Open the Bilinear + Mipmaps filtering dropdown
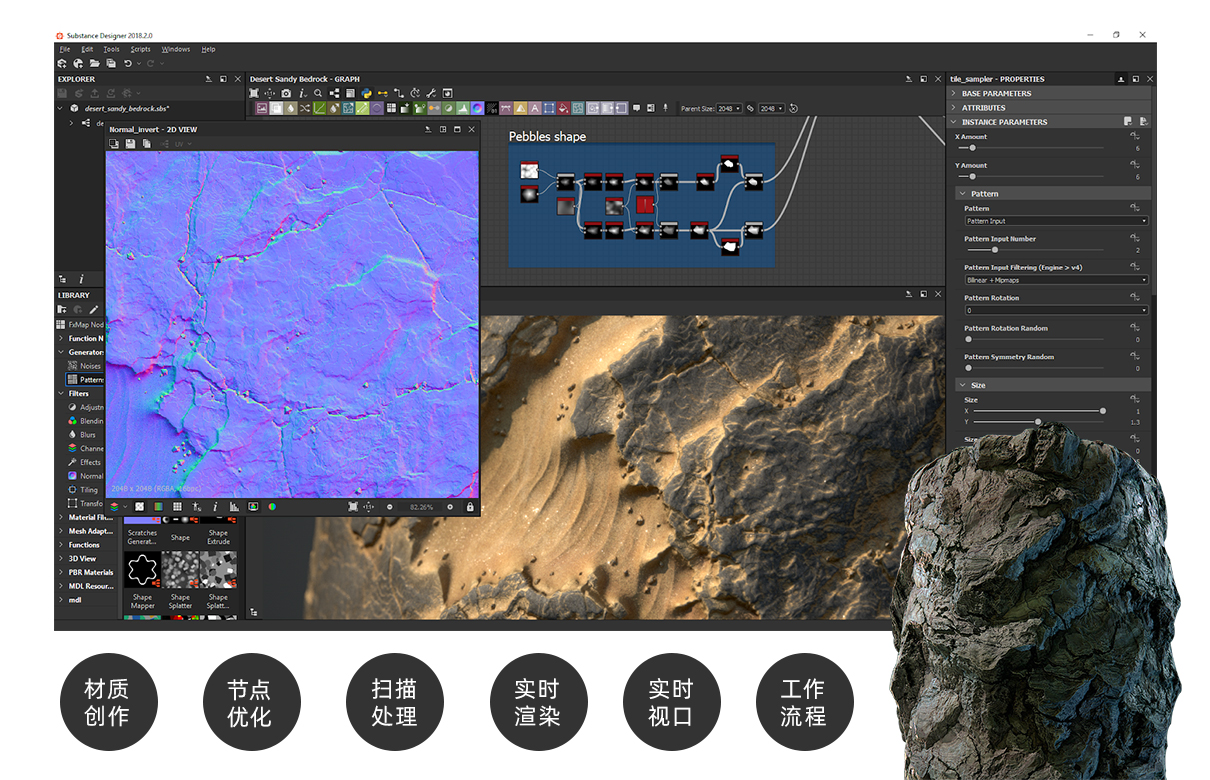Viewport: 1210px width, 780px height. pyautogui.click(x=1056, y=280)
